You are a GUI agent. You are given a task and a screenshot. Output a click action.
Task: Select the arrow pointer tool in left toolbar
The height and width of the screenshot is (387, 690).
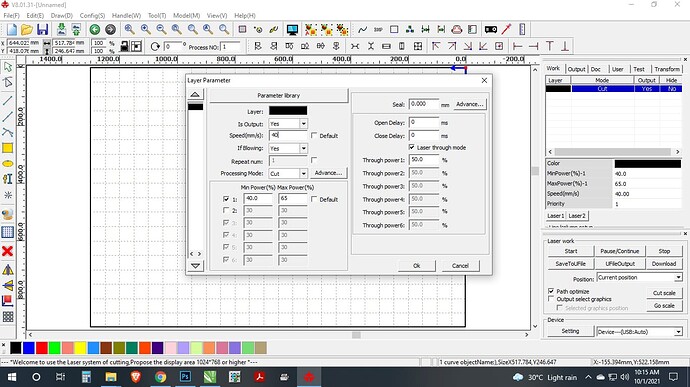click(7, 67)
